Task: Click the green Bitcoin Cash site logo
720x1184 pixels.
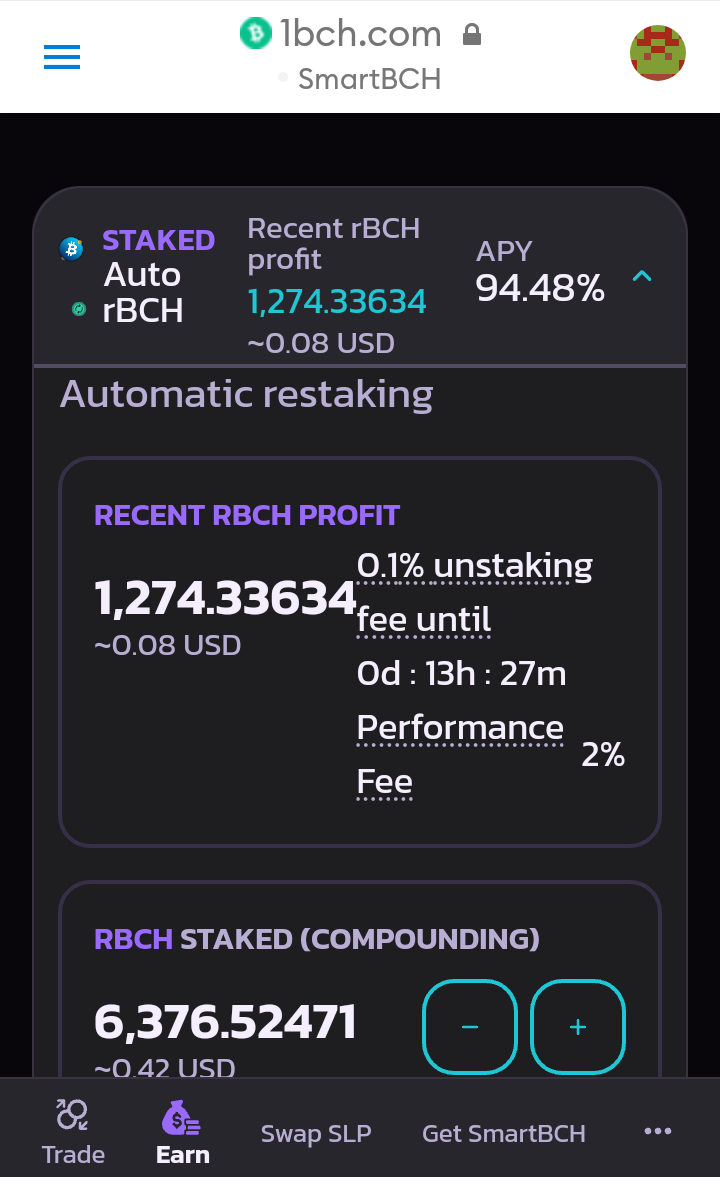Action: tap(256, 33)
